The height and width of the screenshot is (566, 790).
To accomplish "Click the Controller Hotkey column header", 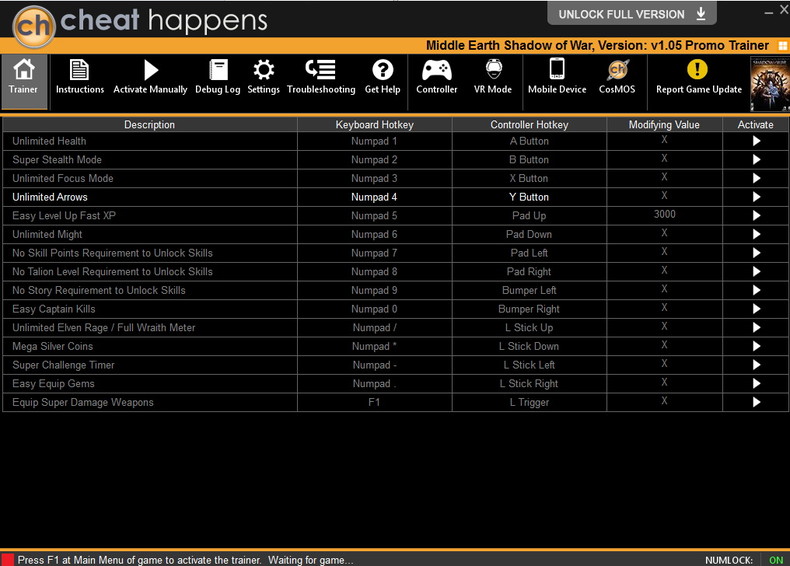I will pos(529,124).
